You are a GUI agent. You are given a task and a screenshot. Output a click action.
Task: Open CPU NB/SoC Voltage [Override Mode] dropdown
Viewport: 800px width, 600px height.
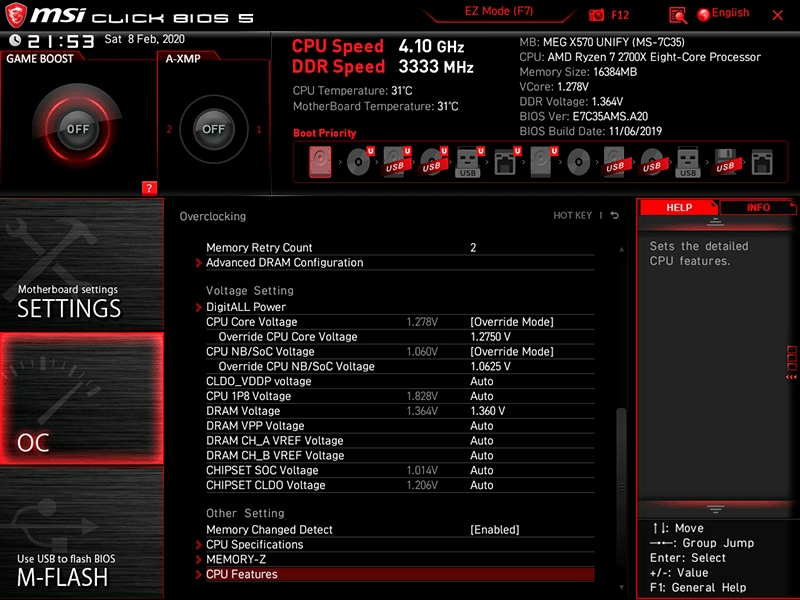pos(512,351)
